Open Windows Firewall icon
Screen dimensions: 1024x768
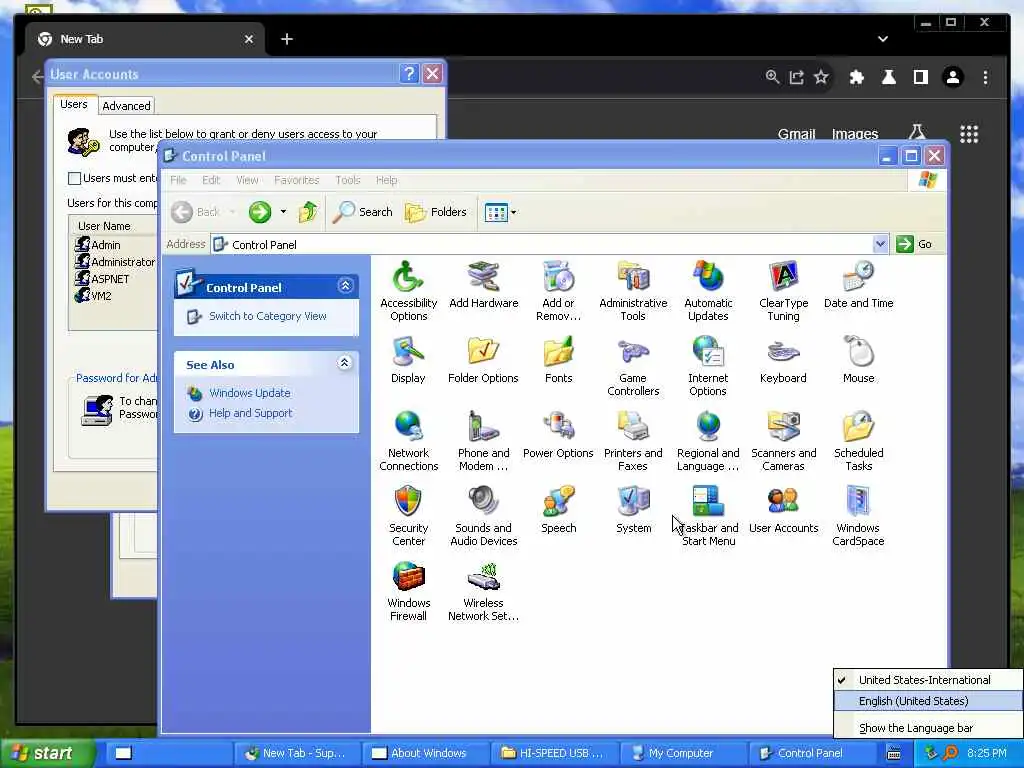pyautogui.click(x=408, y=591)
